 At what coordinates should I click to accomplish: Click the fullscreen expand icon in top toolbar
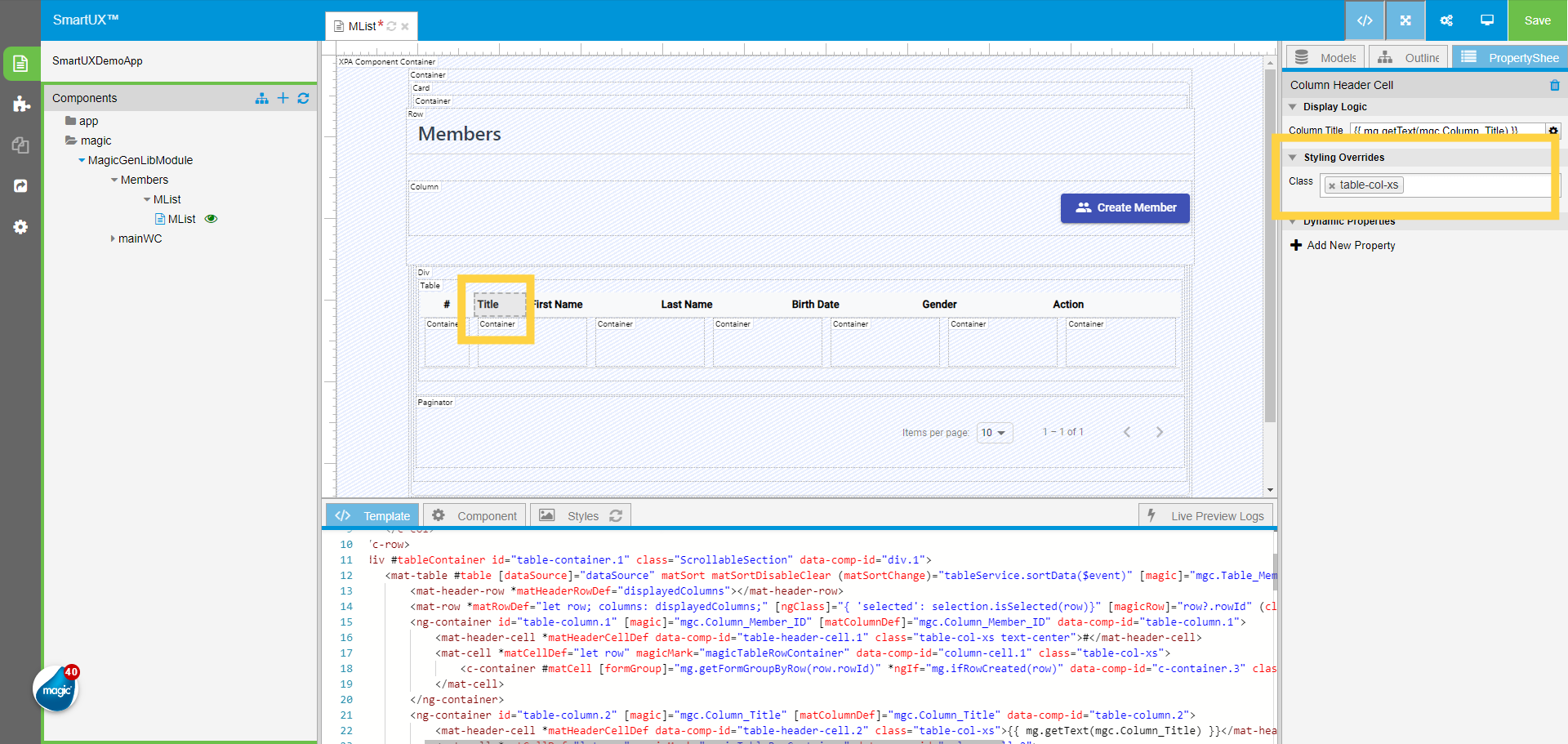click(1405, 20)
